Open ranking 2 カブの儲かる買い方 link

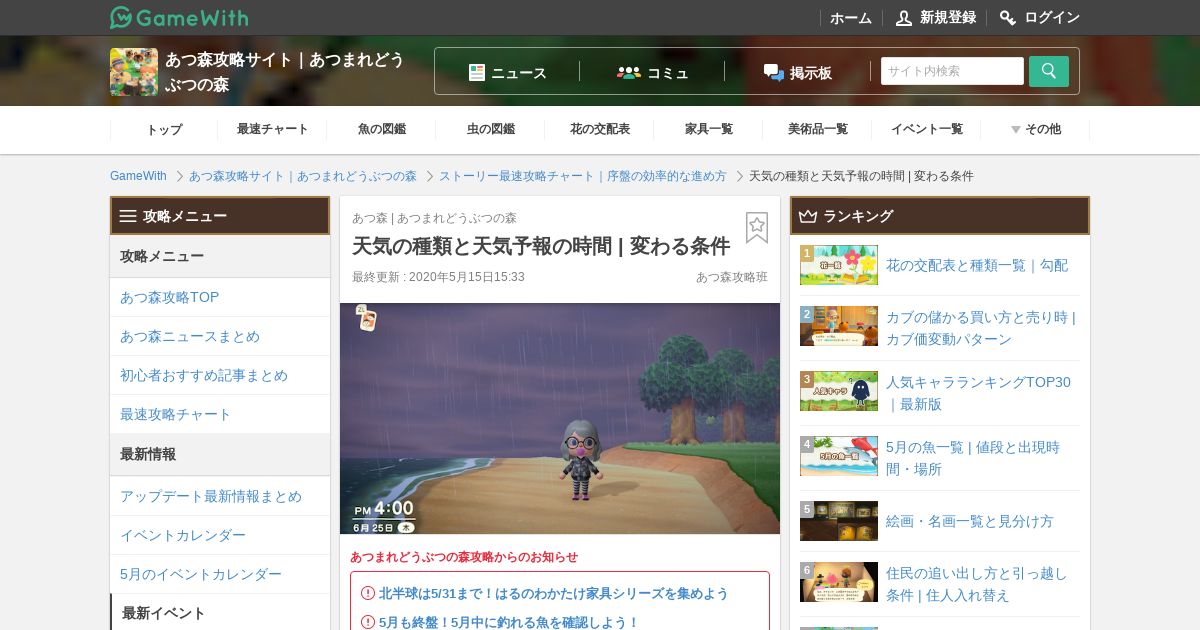(x=981, y=328)
